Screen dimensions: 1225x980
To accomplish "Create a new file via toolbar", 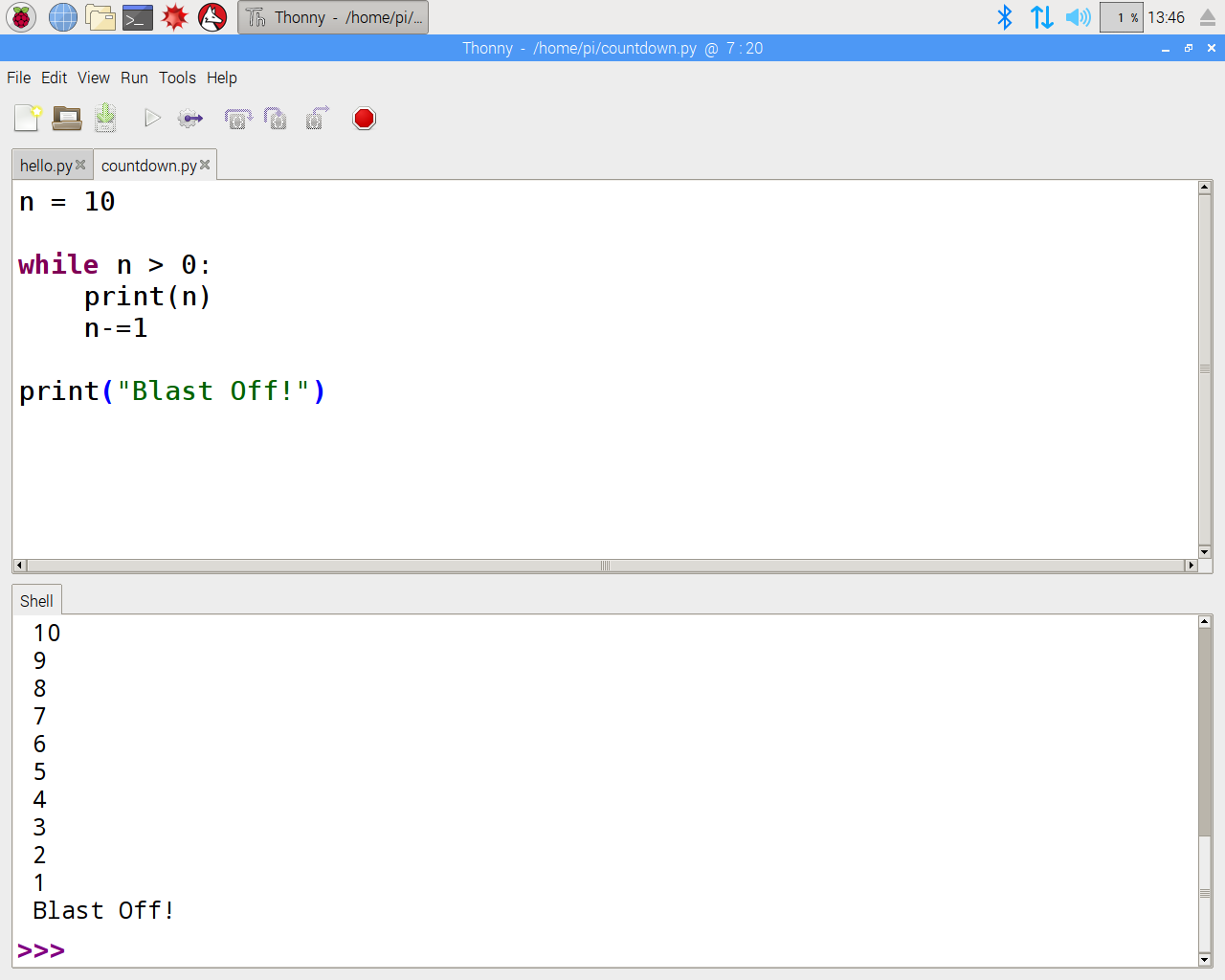I will coord(27,118).
